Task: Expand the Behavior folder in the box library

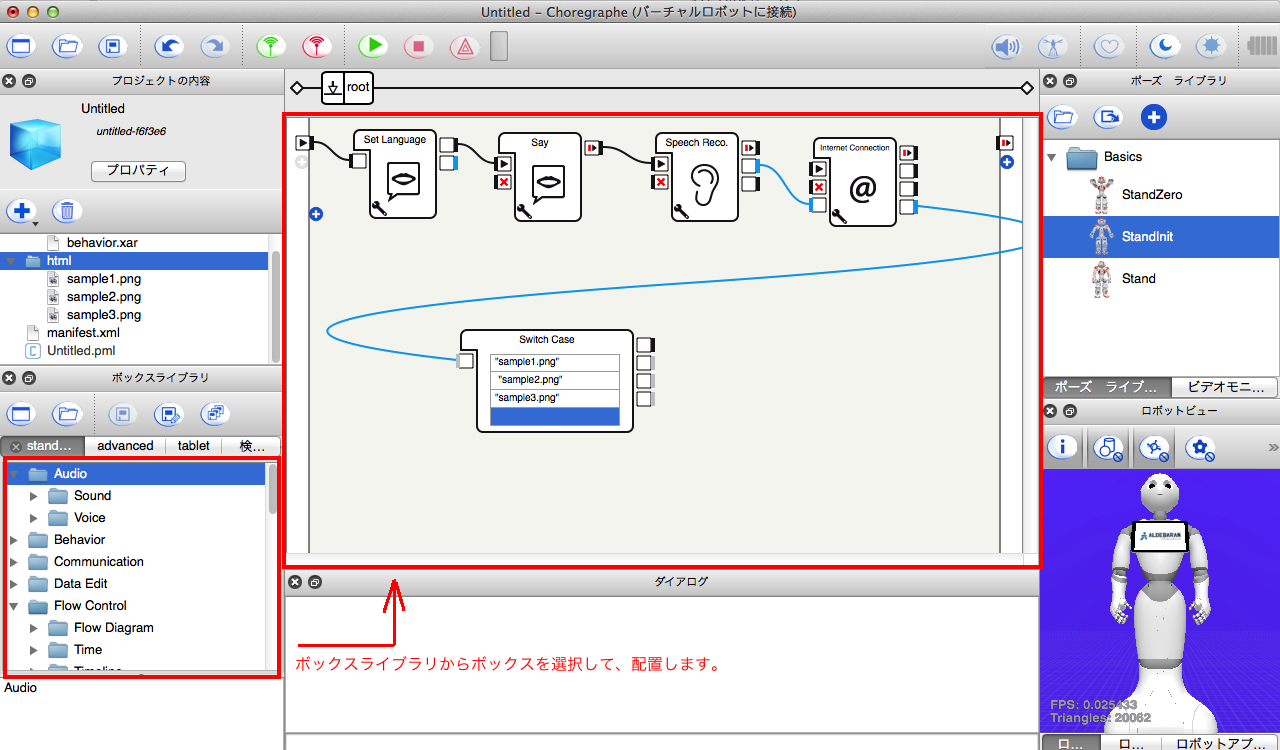Action: click(x=14, y=540)
